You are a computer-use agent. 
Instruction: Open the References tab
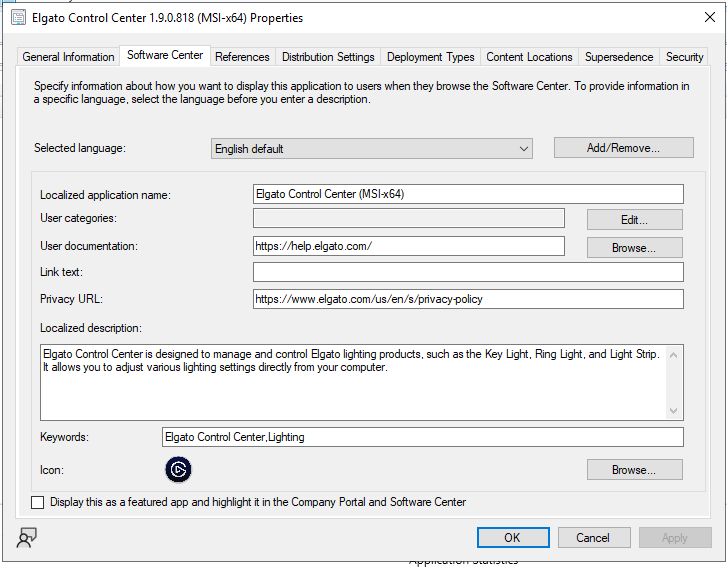242,57
